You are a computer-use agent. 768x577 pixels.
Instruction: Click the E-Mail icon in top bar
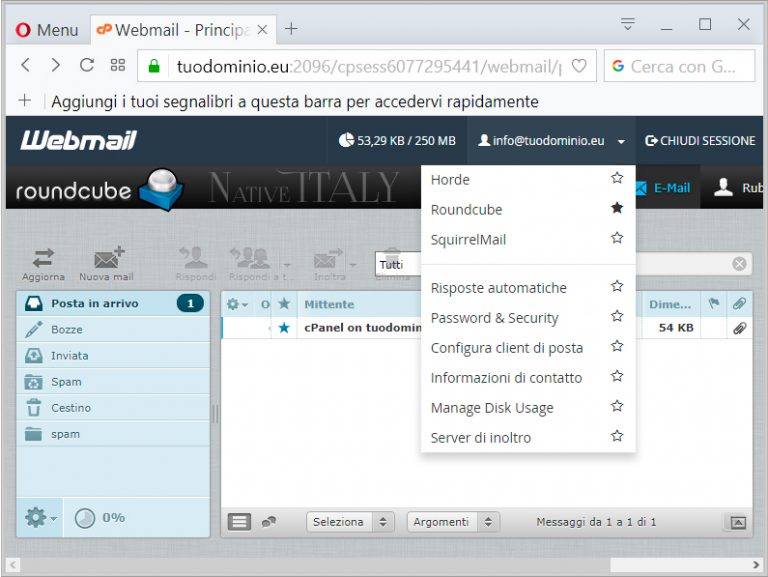(641, 188)
